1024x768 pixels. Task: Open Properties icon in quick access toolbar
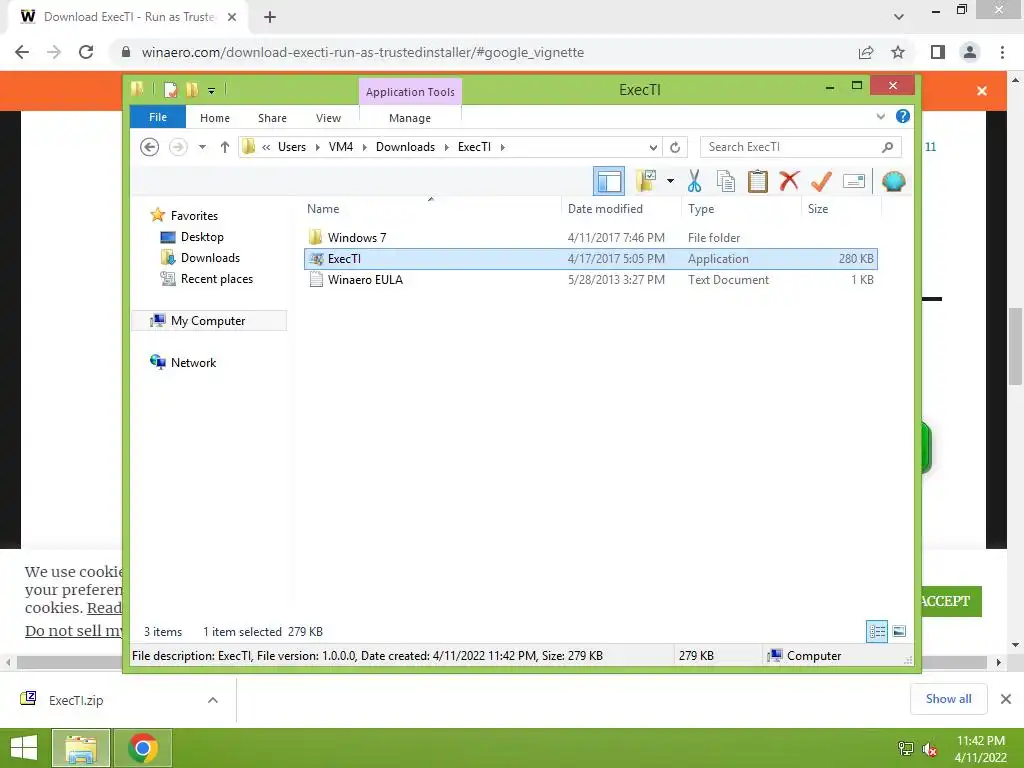point(170,89)
